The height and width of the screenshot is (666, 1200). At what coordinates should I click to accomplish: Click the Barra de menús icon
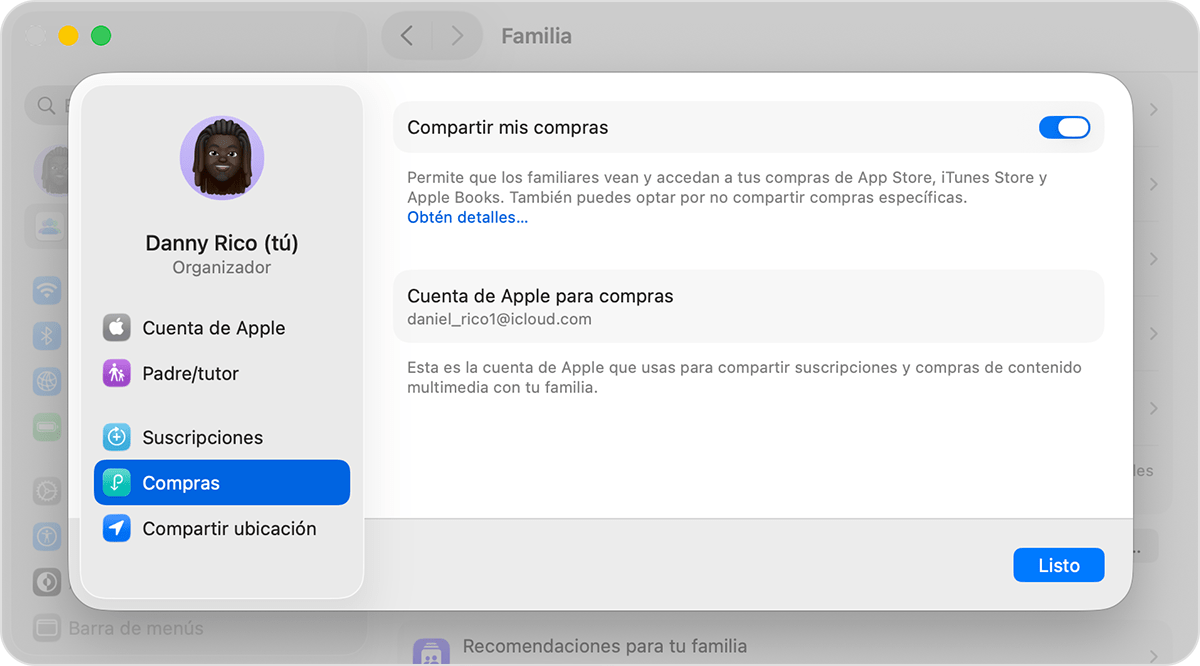(x=46, y=628)
